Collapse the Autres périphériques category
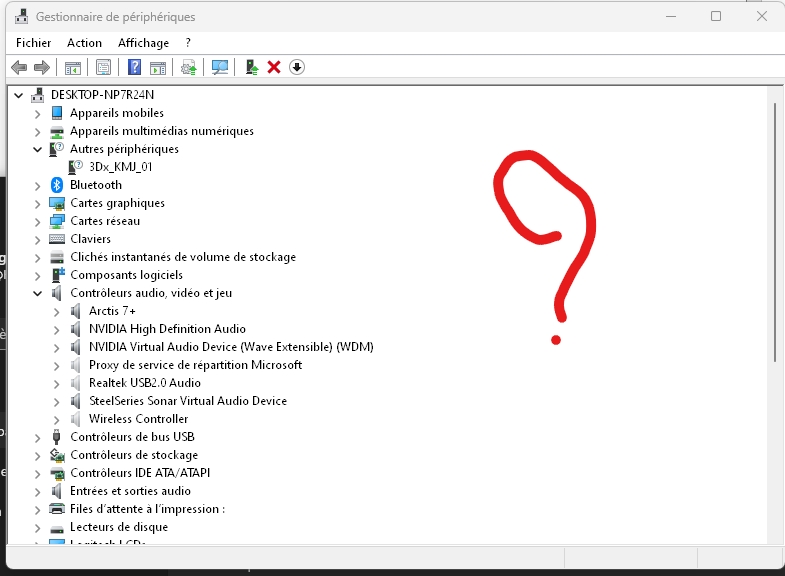The width and height of the screenshot is (785, 576). click(x=38, y=149)
